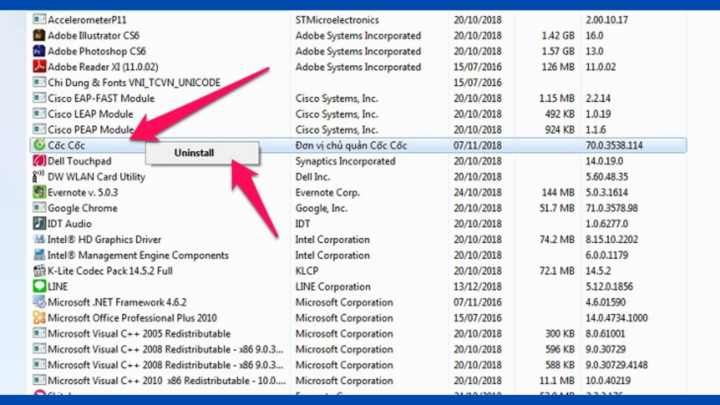This screenshot has height=405, width=720.
Task: Select Intel Management Engine Components name
Action: point(138,255)
